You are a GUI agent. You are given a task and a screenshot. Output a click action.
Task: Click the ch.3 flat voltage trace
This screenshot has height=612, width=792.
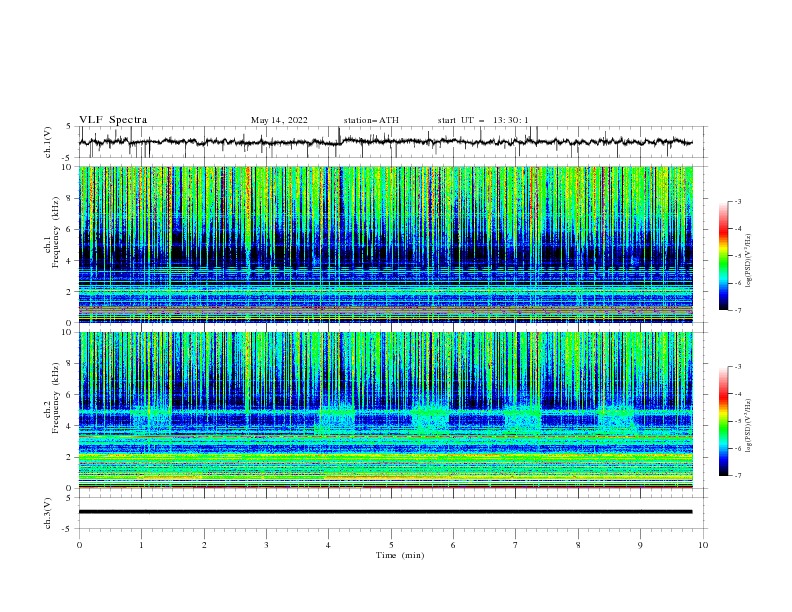click(x=385, y=512)
